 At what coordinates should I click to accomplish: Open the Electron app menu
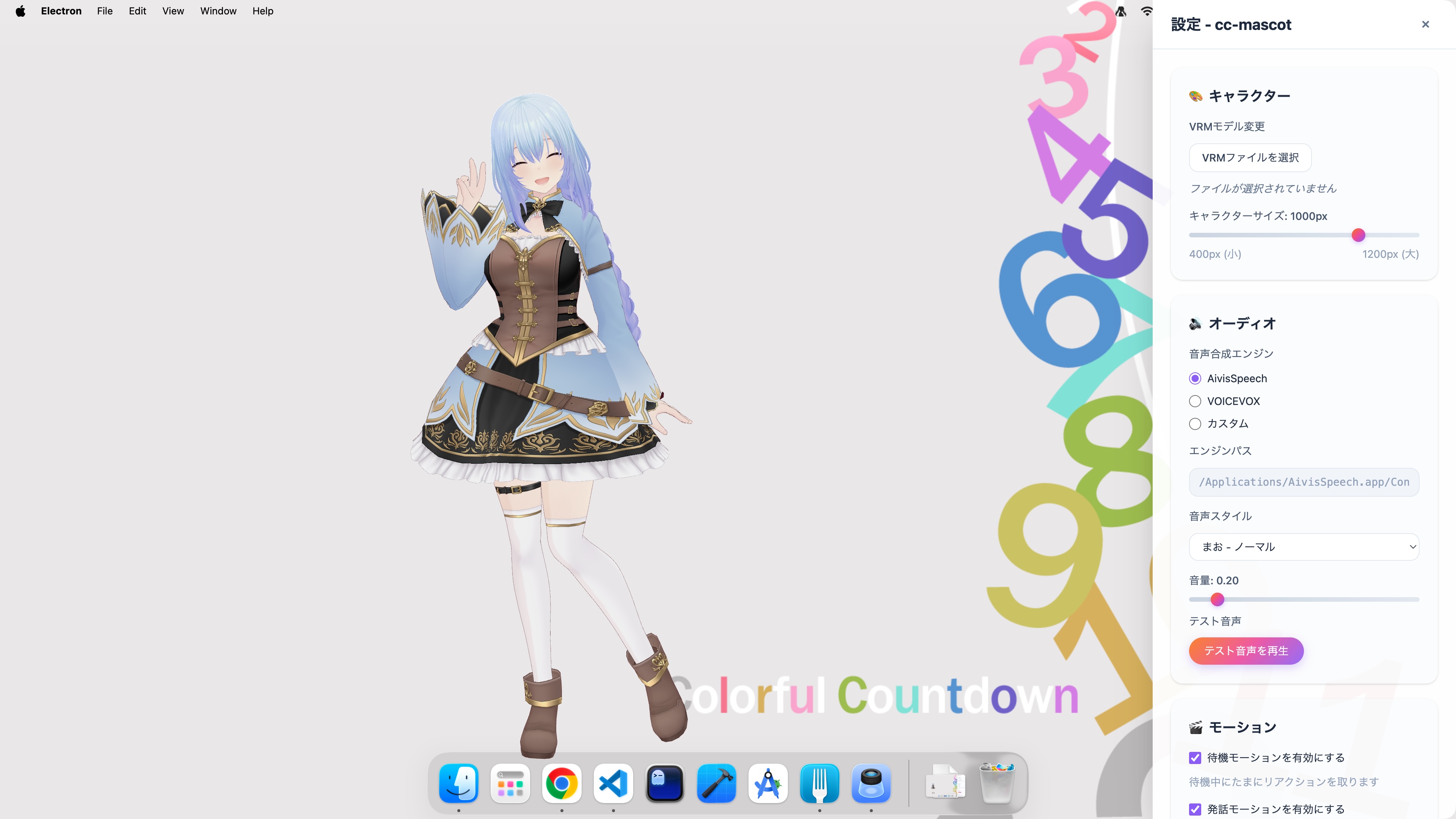tap(61, 11)
